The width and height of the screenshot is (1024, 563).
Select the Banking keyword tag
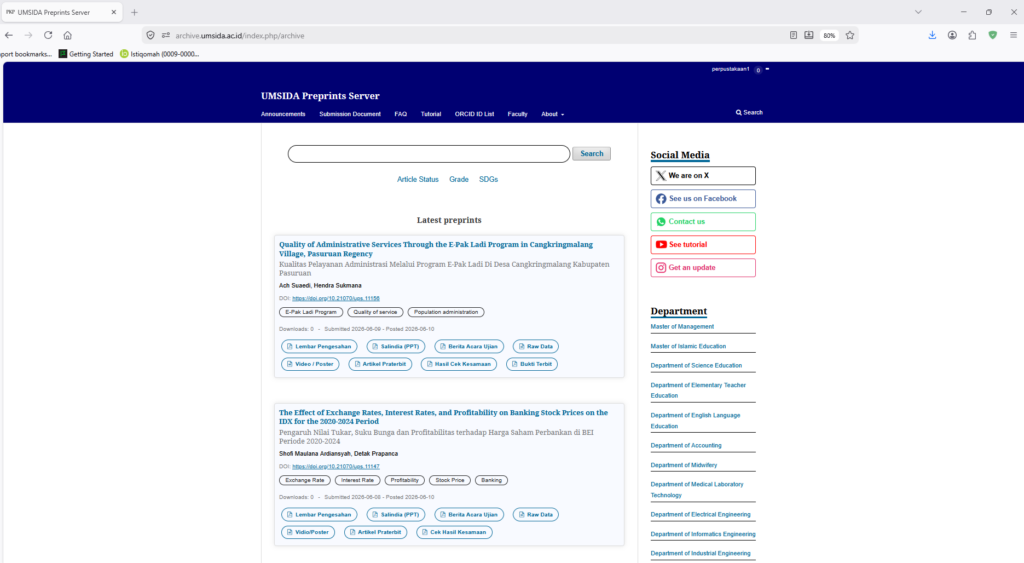[x=491, y=480]
